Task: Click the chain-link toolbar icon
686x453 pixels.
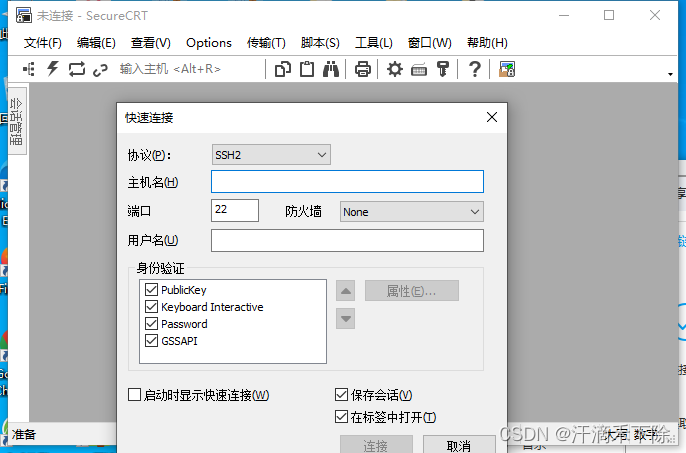Action: coord(100,70)
